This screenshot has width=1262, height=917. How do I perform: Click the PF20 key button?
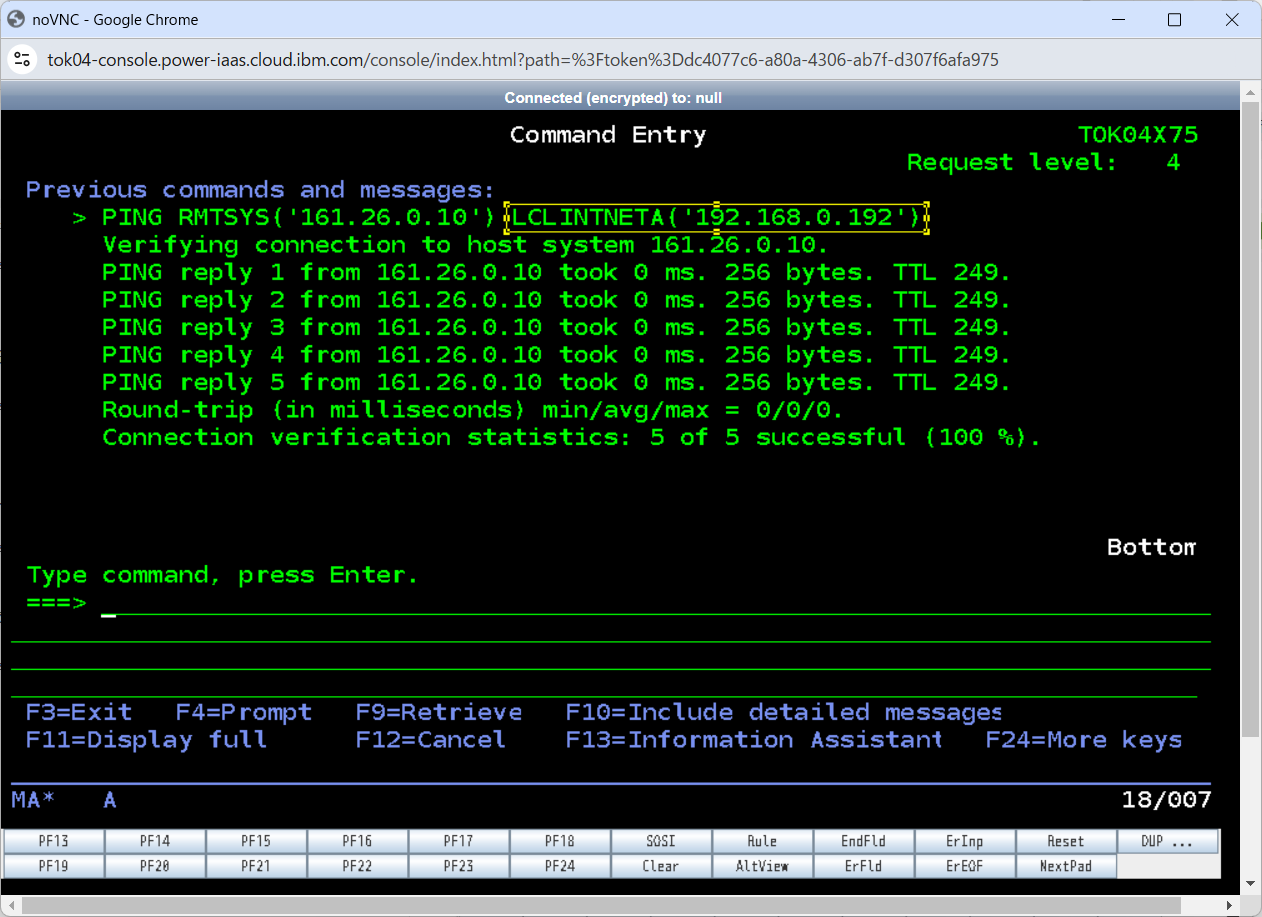[x=155, y=866]
